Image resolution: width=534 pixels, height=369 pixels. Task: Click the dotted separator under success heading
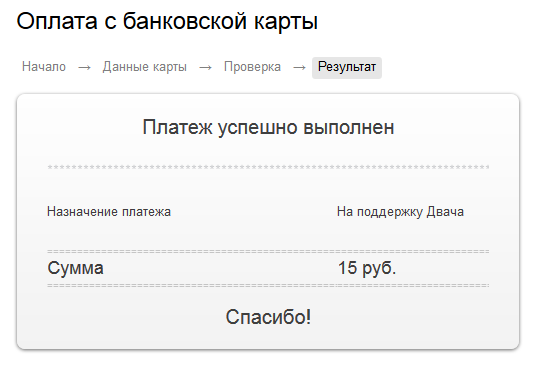[x=268, y=167]
